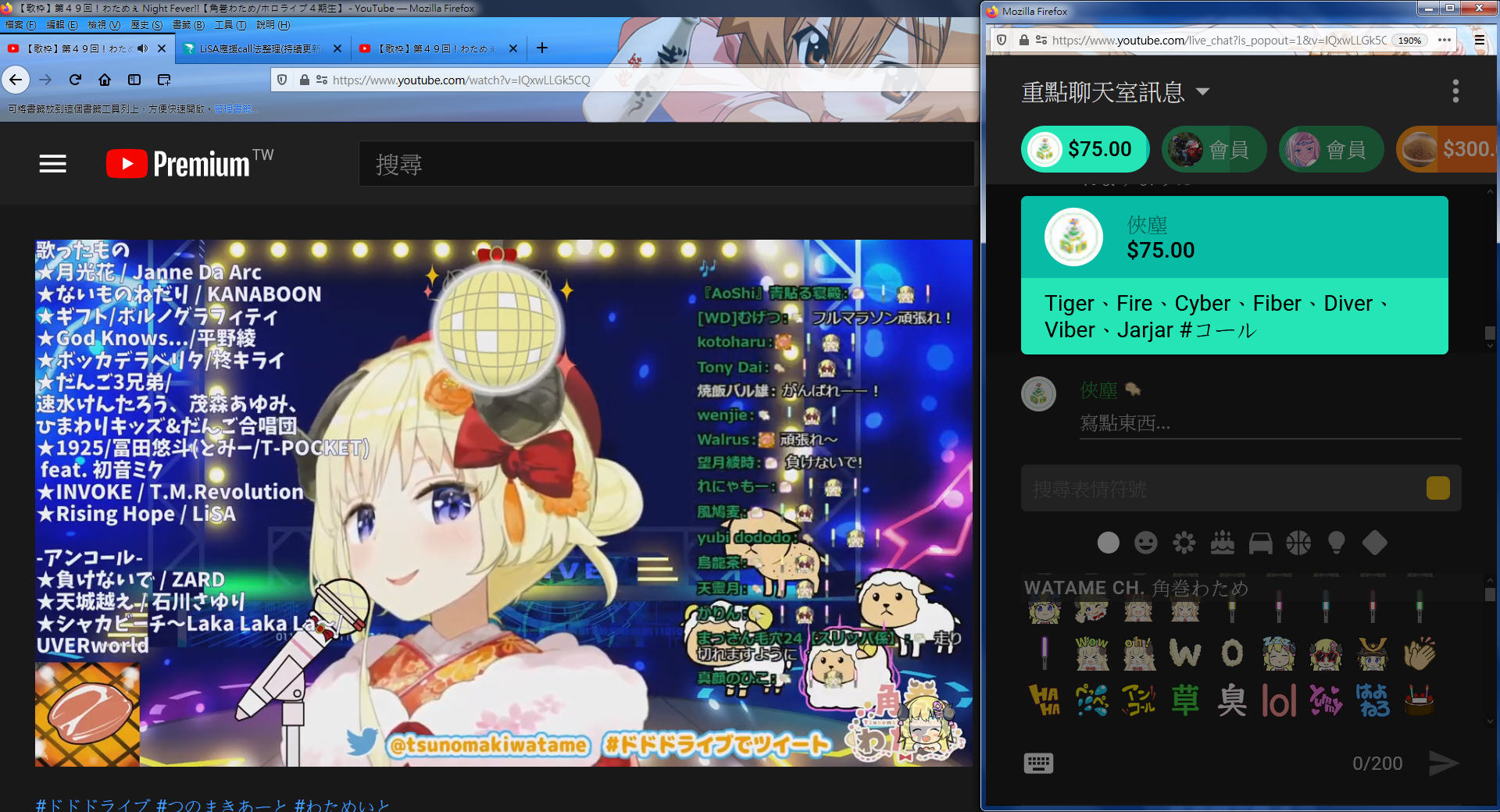Click the 190% zoom indicator in popout
Image resolution: width=1500 pixels, height=812 pixels.
pyautogui.click(x=1409, y=40)
